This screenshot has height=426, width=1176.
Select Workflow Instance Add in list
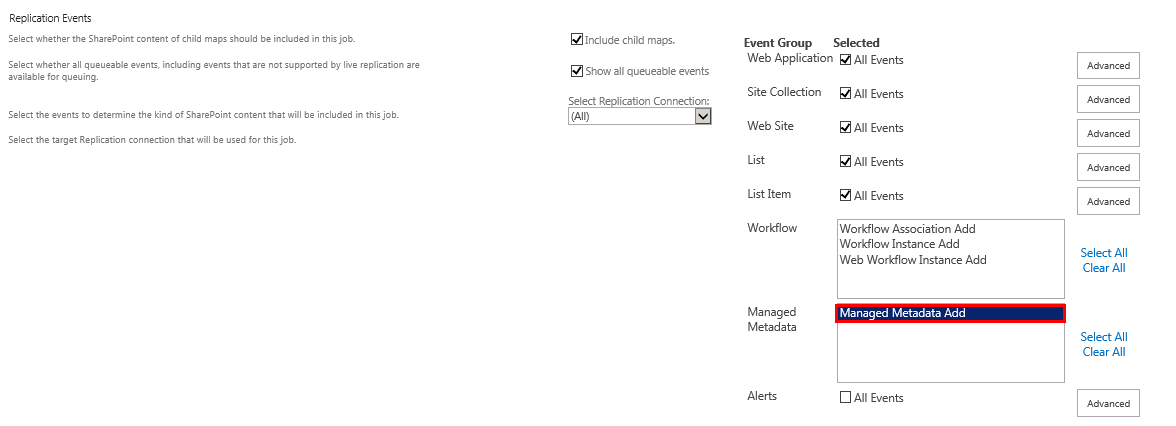click(899, 244)
